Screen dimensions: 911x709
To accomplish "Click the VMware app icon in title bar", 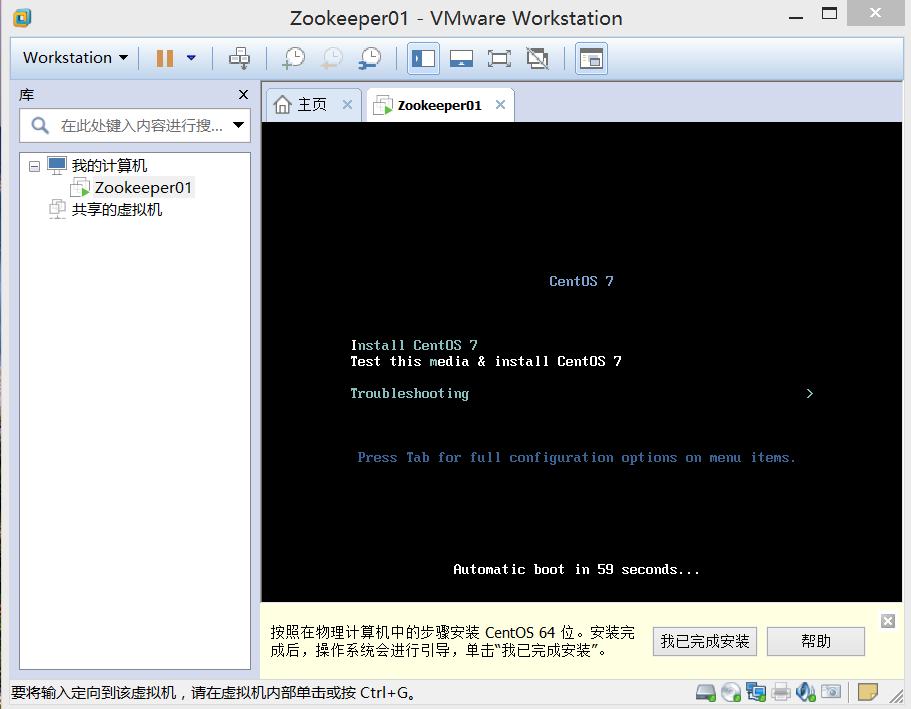I will pyautogui.click(x=22, y=18).
